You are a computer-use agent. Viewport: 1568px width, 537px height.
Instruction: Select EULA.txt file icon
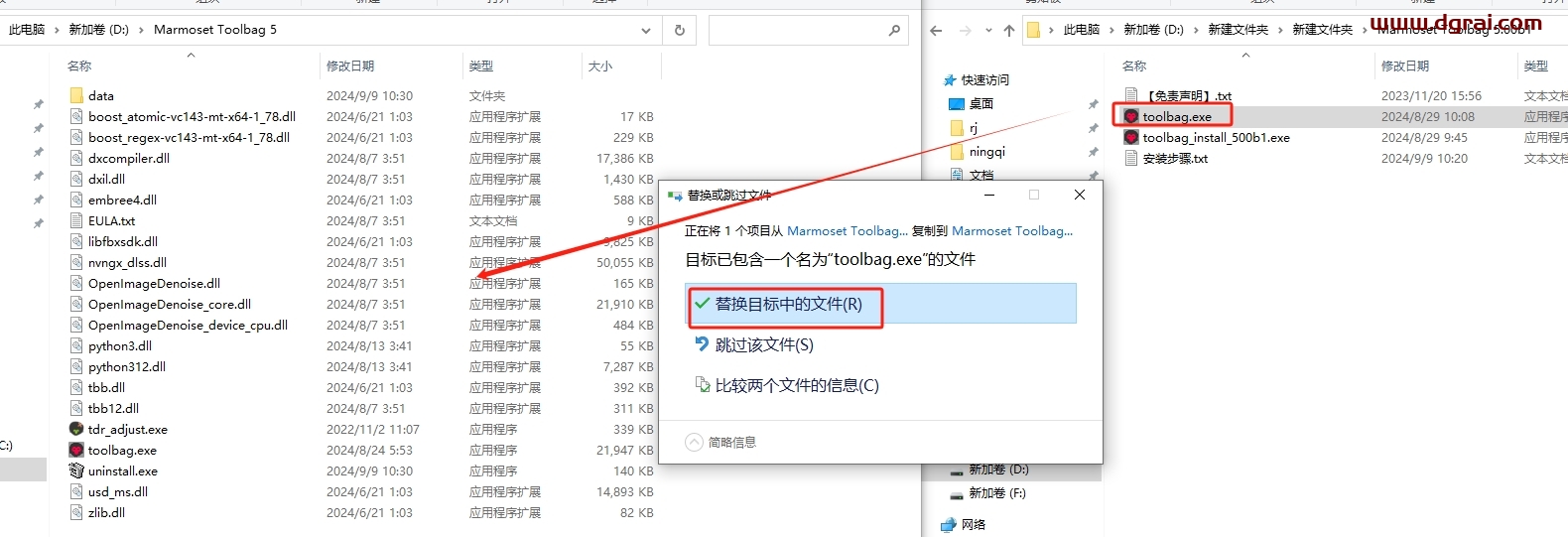[76, 220]
